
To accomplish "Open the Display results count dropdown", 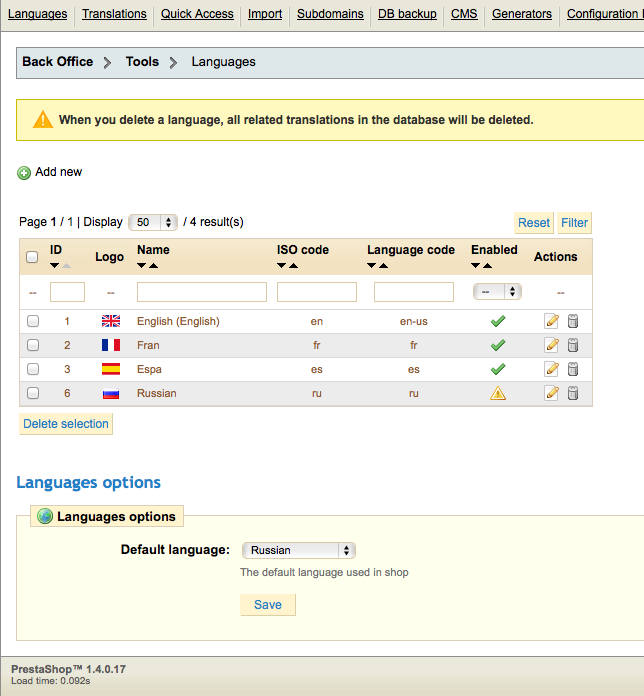I will pyautogui.click(x=153, y=222).
